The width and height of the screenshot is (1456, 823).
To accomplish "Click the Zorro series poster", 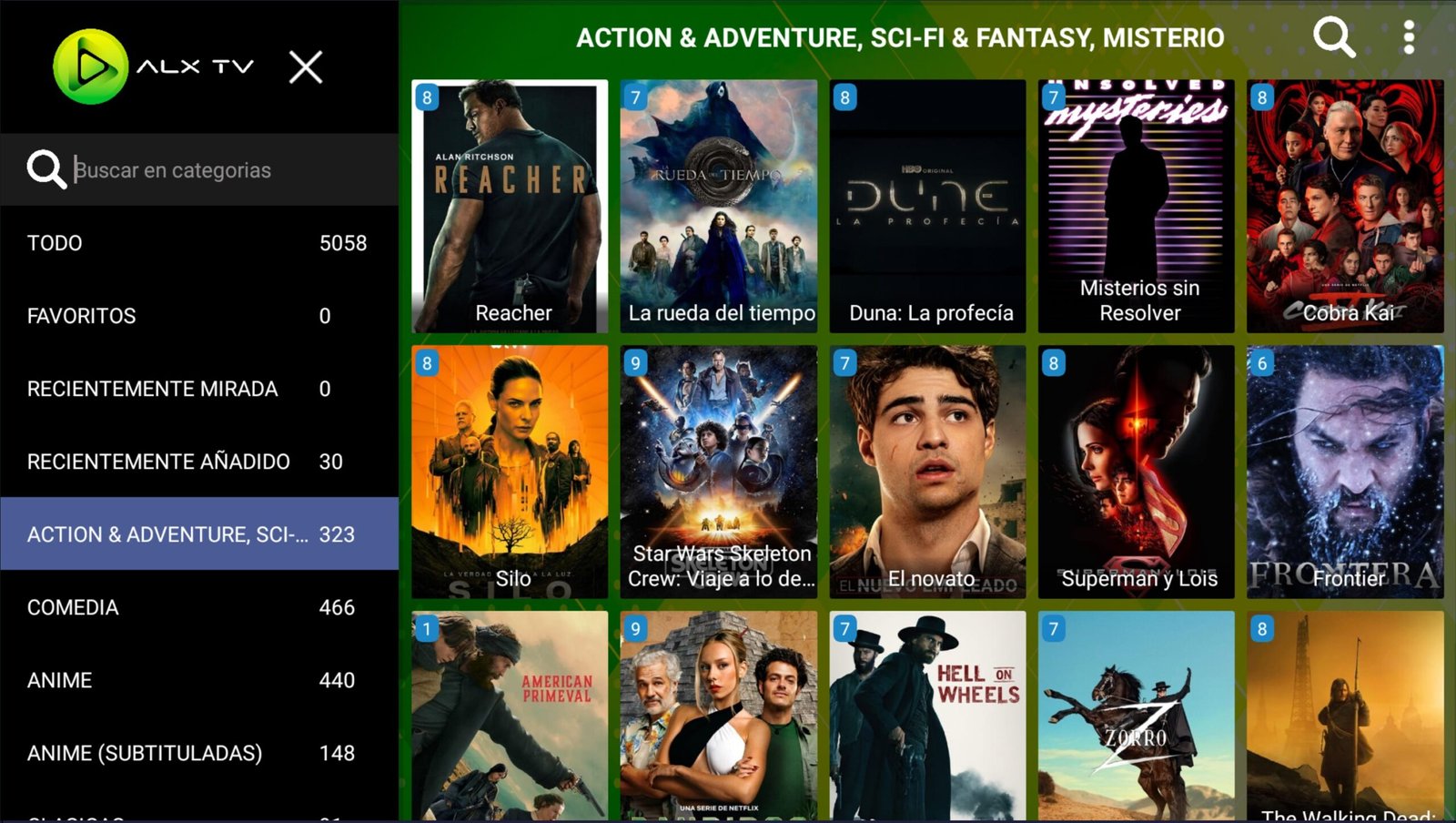I will coord(1137,716).
